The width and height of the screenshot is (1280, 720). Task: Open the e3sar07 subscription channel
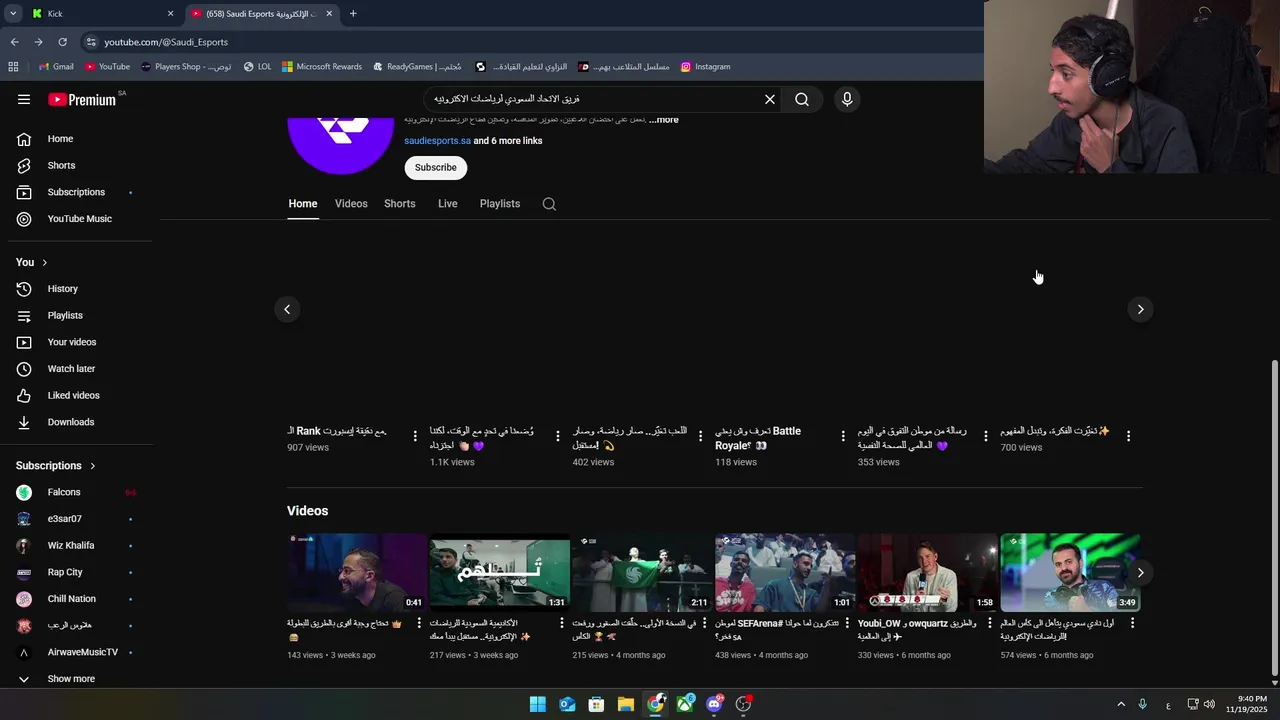(x=76, y=519)
